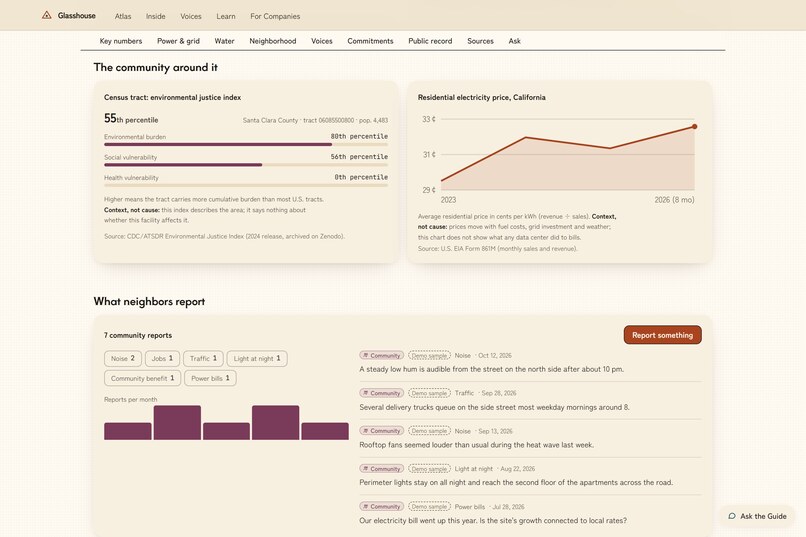
Task: Click Health vulnerability percentile bar
Action: pyautogui.click(x=246, y=185)
